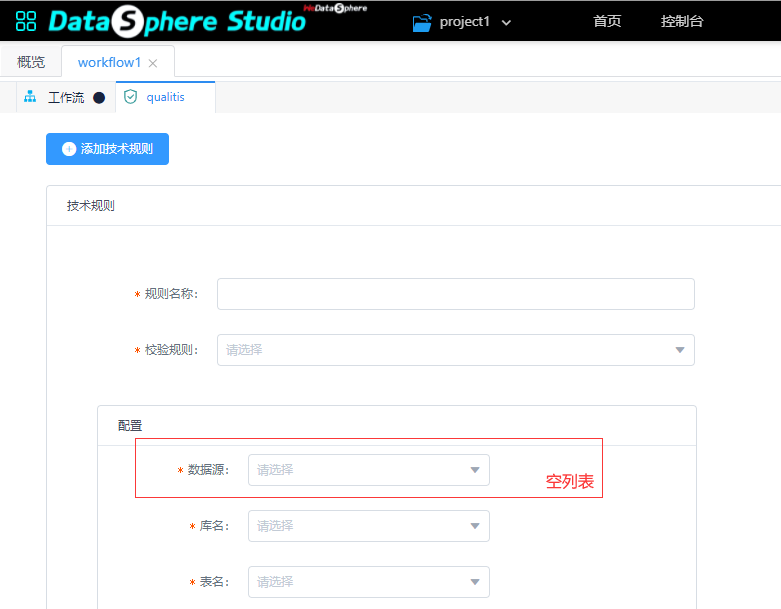781x609 pixels.
Task: Switch to the 工作流 sub-tab
Action: [x=66, y=97]
